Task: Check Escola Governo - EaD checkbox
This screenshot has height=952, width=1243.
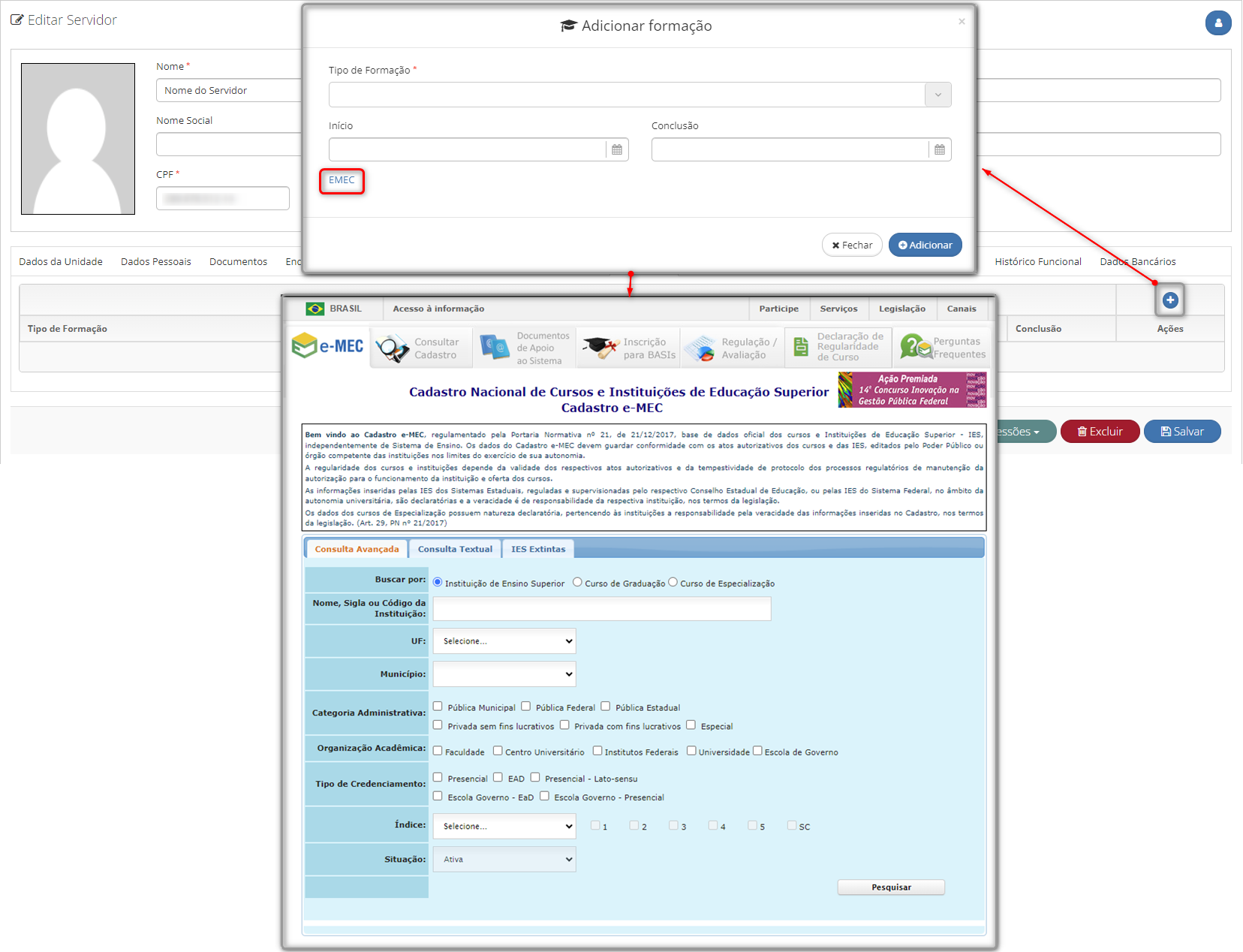Action: (438, 797)
